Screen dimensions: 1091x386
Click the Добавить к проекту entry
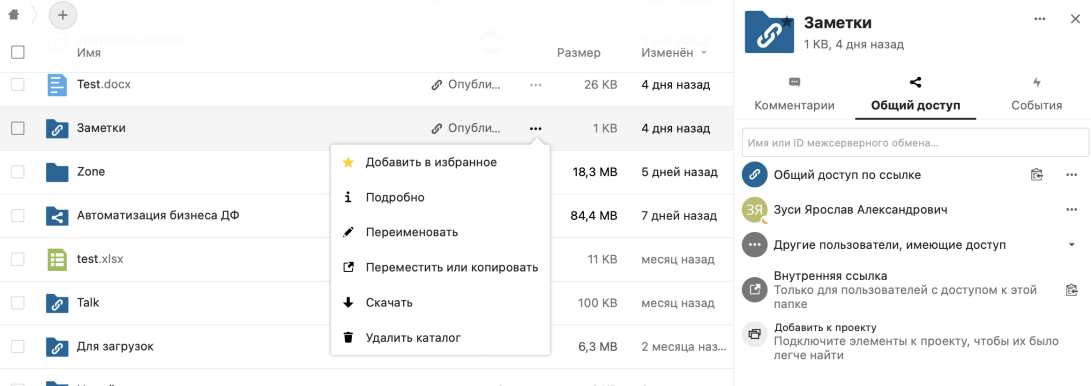point(915,341)
